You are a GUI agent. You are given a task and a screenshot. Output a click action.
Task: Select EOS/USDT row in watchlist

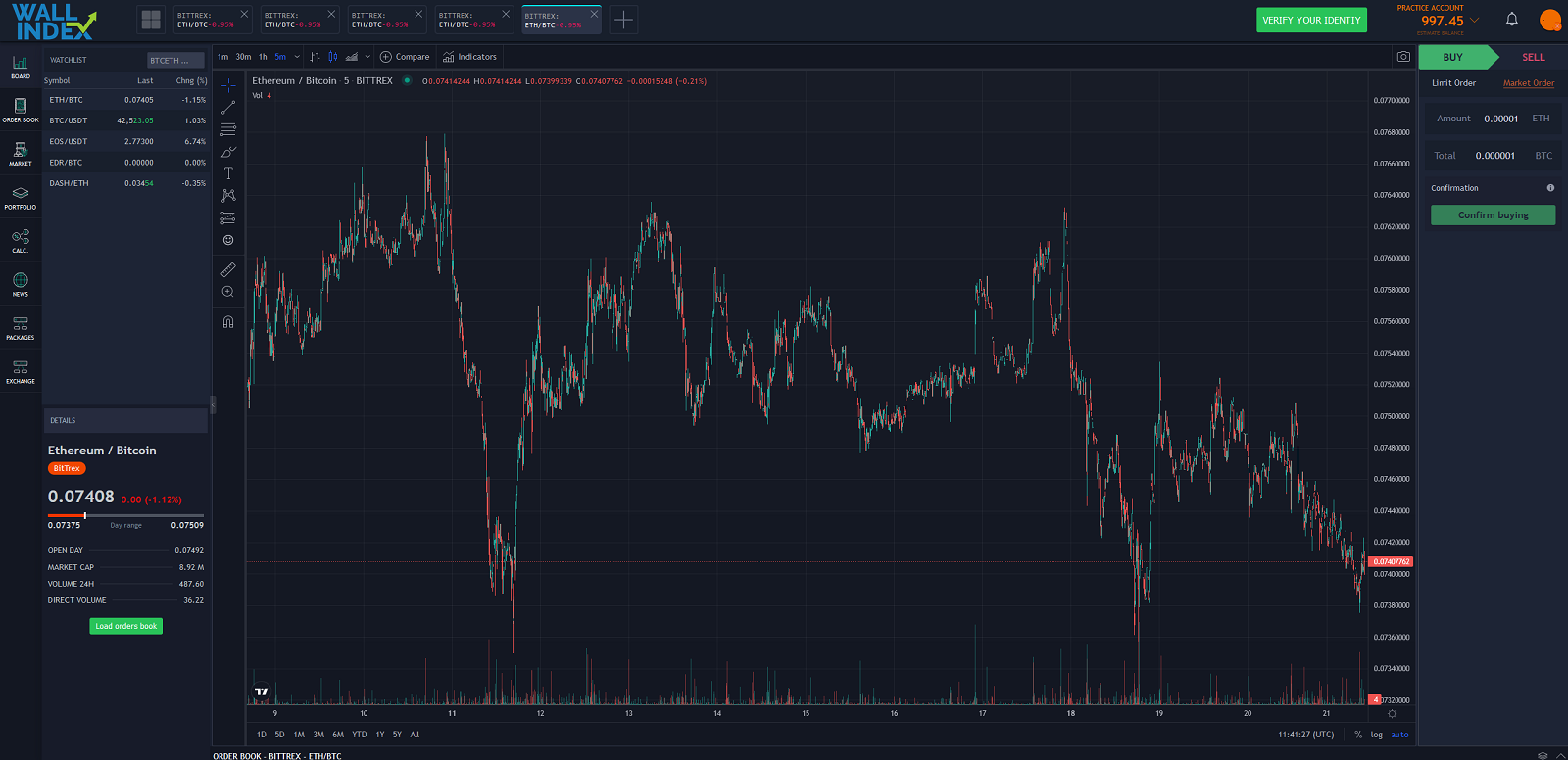pyautogui.click(x=126, y=141)
